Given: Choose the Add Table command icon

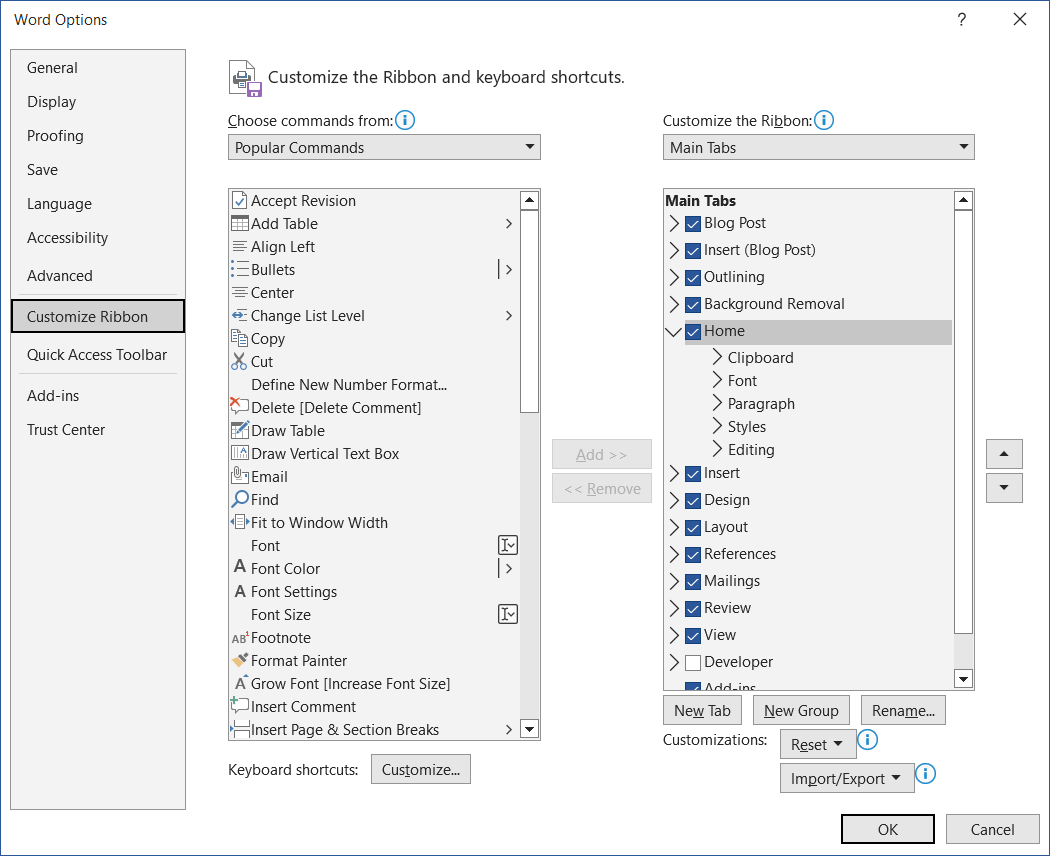Looking at the screenshot, I should click(239, 223).
